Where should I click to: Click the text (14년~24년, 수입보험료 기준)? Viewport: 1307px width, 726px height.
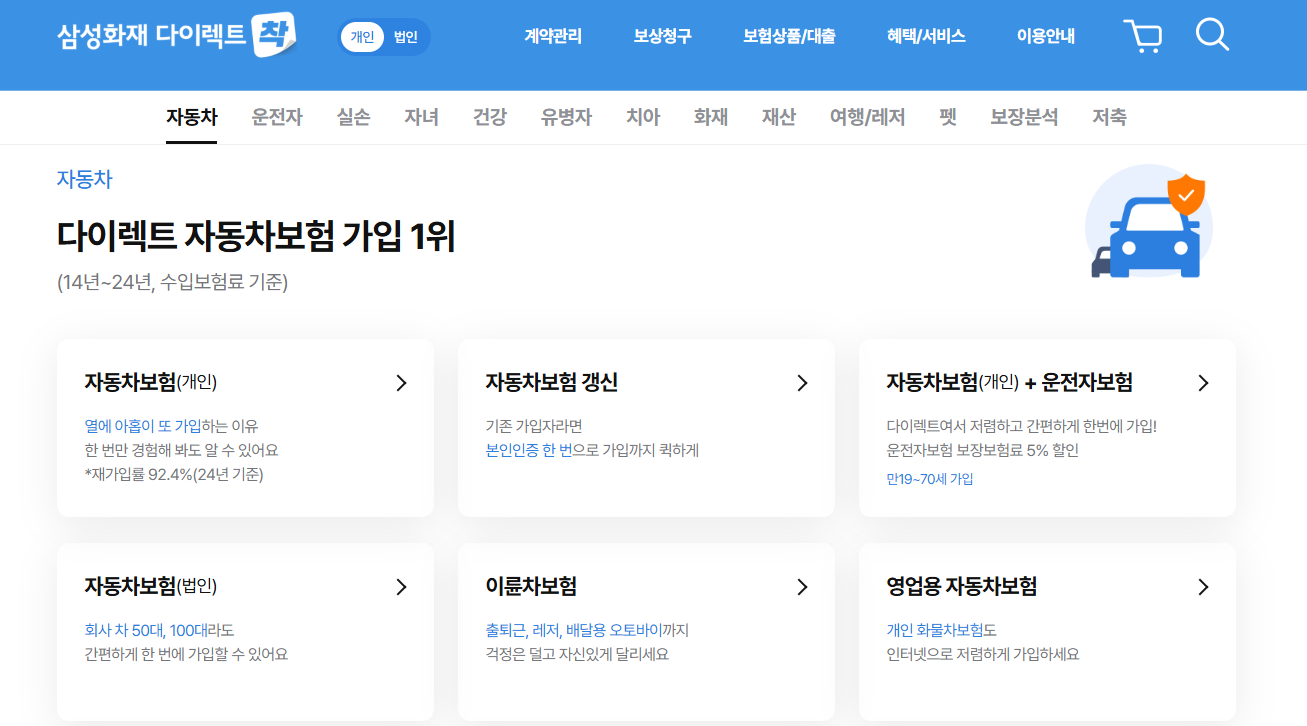pos(173,283)
